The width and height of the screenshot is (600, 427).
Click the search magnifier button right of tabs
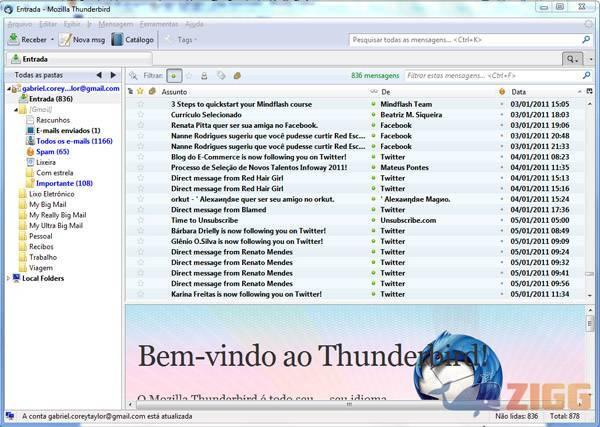pos(571,59)
